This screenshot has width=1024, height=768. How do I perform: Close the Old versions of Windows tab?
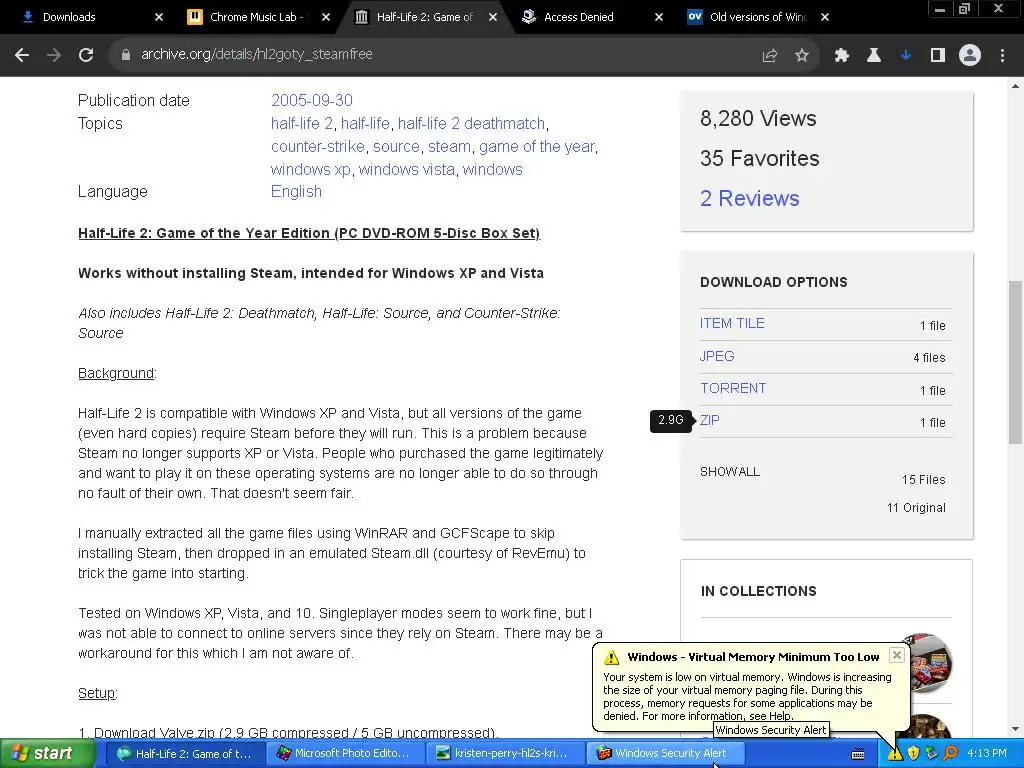click(x=825, y=17)
